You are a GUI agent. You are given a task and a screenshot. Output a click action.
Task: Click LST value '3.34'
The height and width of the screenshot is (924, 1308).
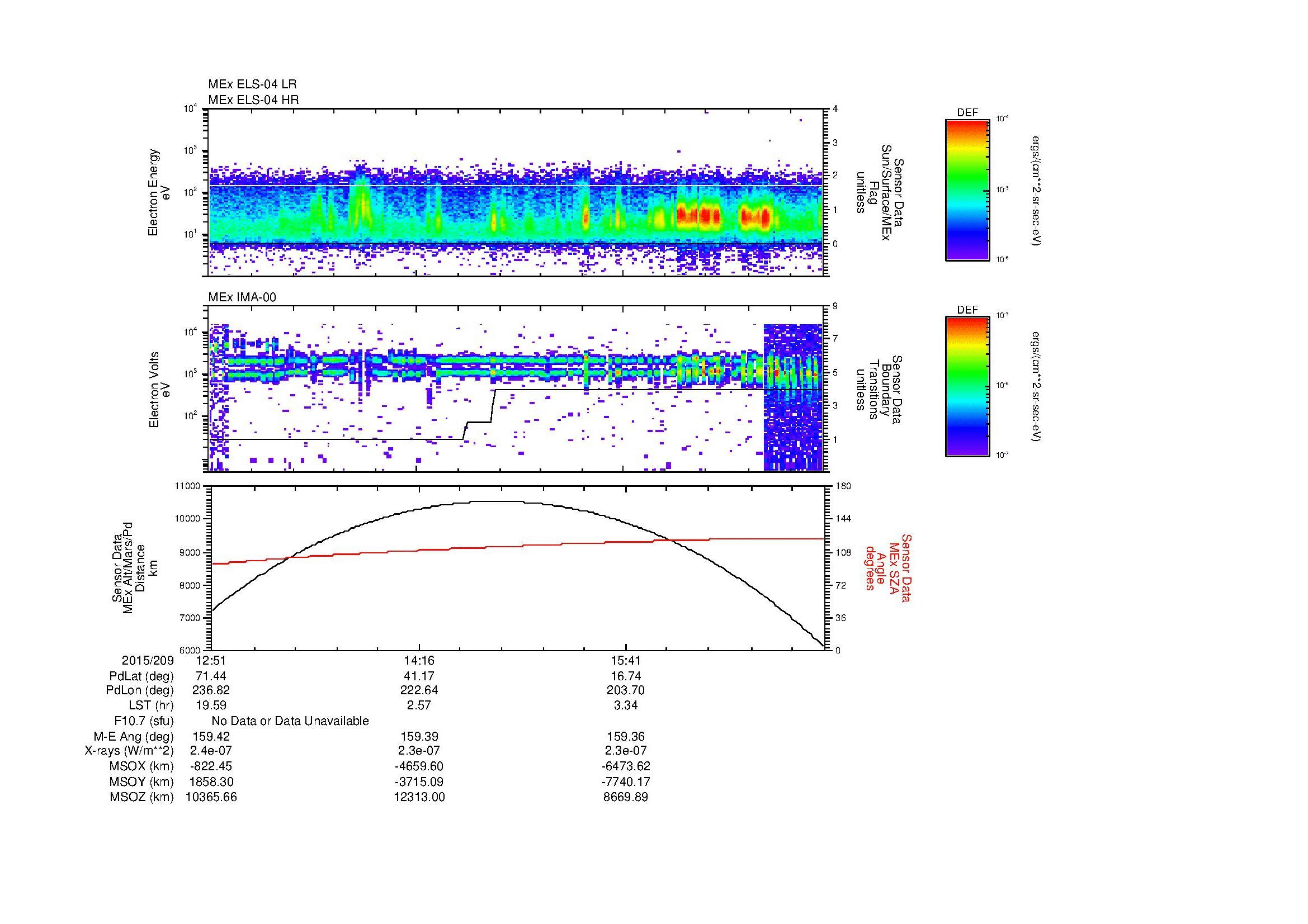[x=626, y=705]
